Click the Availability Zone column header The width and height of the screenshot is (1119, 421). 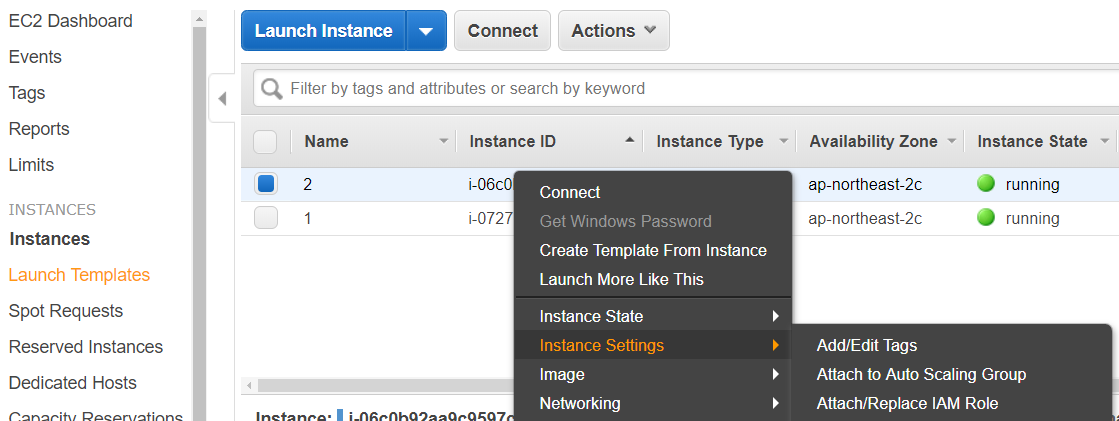click(873, 141)
